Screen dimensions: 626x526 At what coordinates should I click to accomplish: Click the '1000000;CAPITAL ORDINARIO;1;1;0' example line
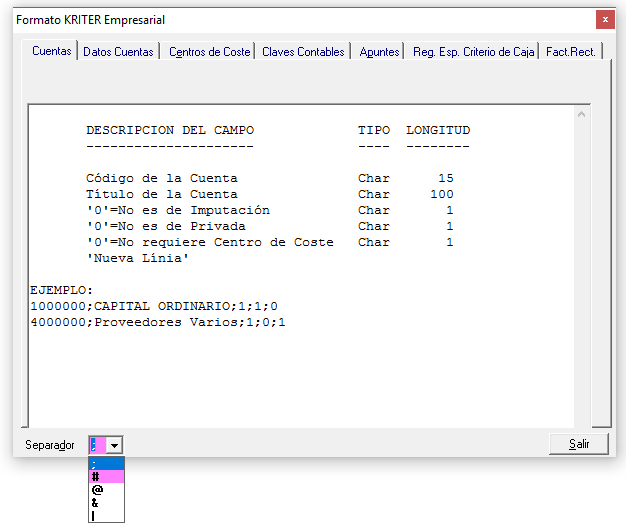pos(154,306)
